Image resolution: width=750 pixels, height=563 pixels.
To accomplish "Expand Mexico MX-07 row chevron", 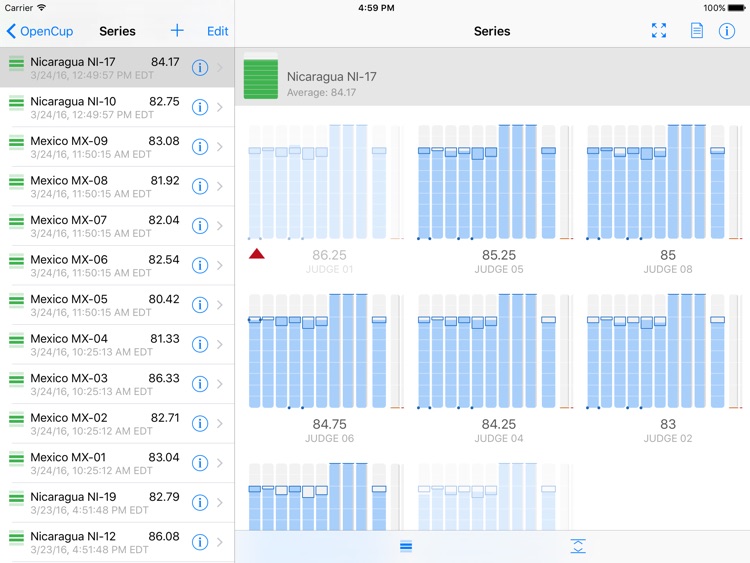I will pos(220,226).
